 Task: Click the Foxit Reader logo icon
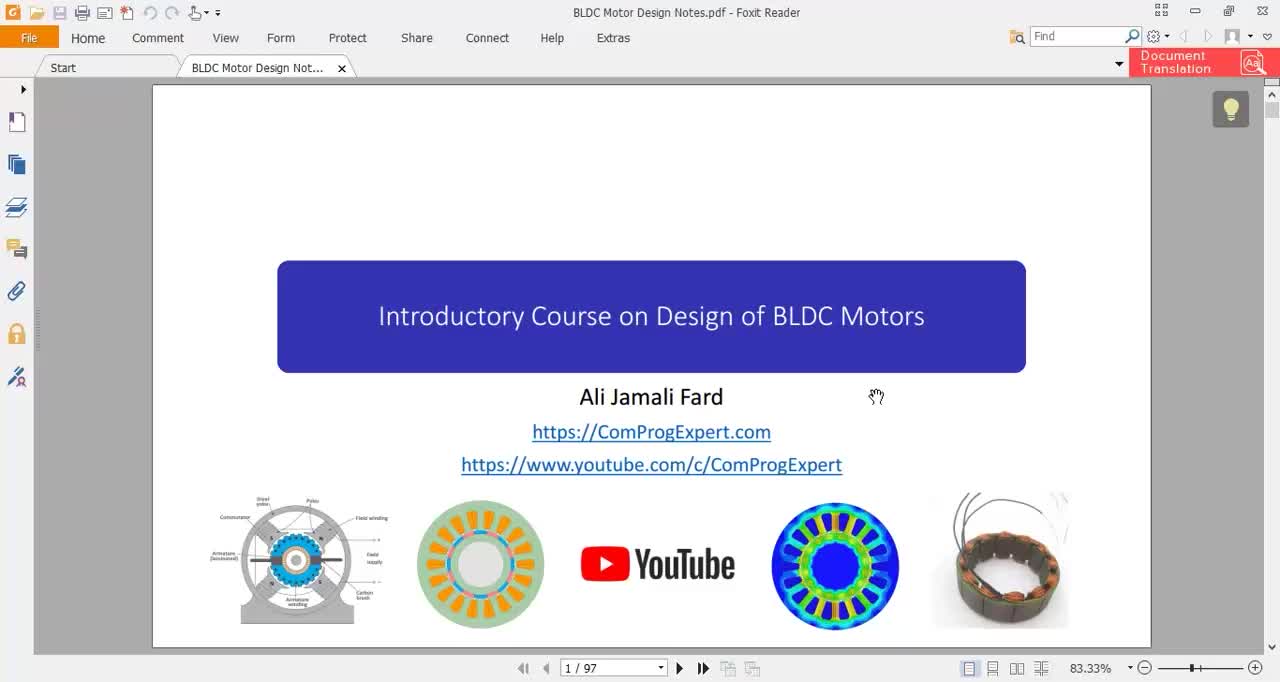point(11,13)
